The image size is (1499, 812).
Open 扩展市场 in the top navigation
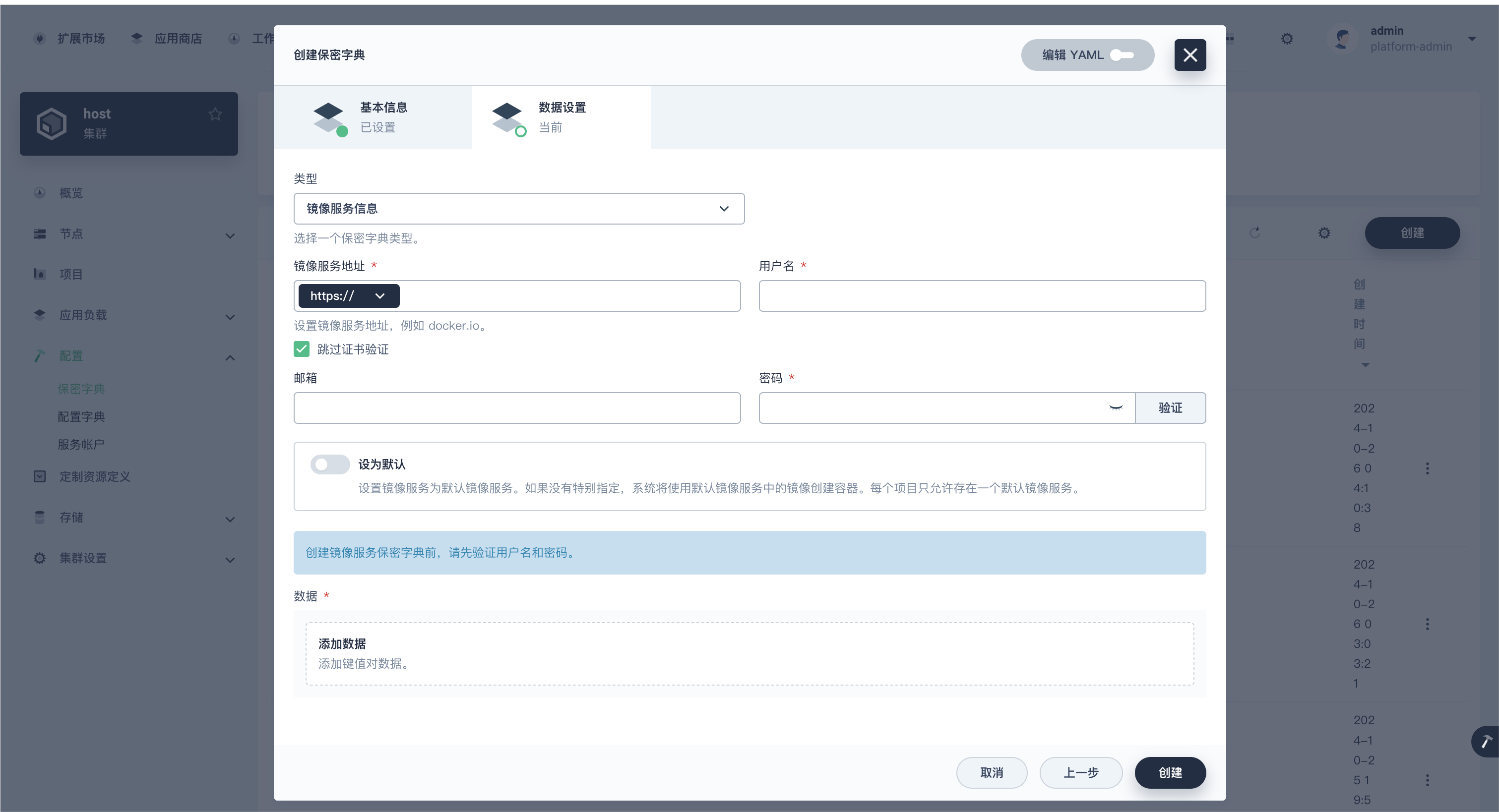point(81,38)
